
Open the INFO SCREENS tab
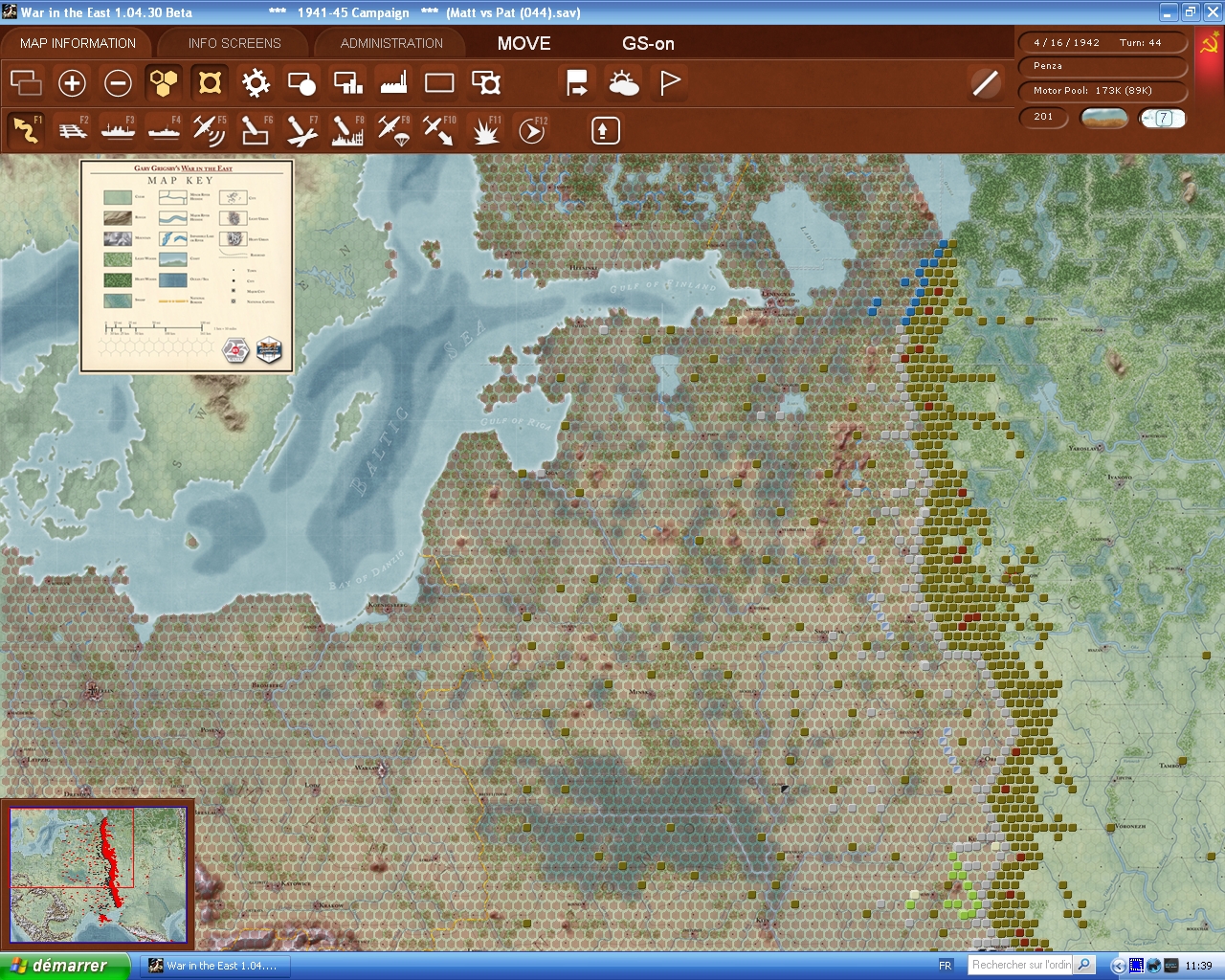tap(234, 43)
